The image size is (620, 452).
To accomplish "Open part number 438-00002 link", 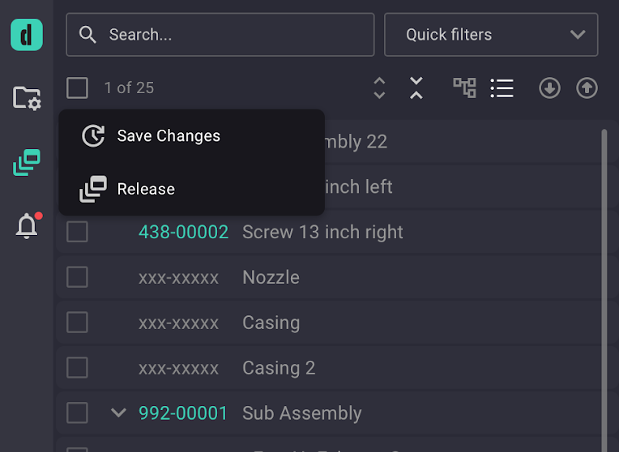I will [x=183, y=232].
